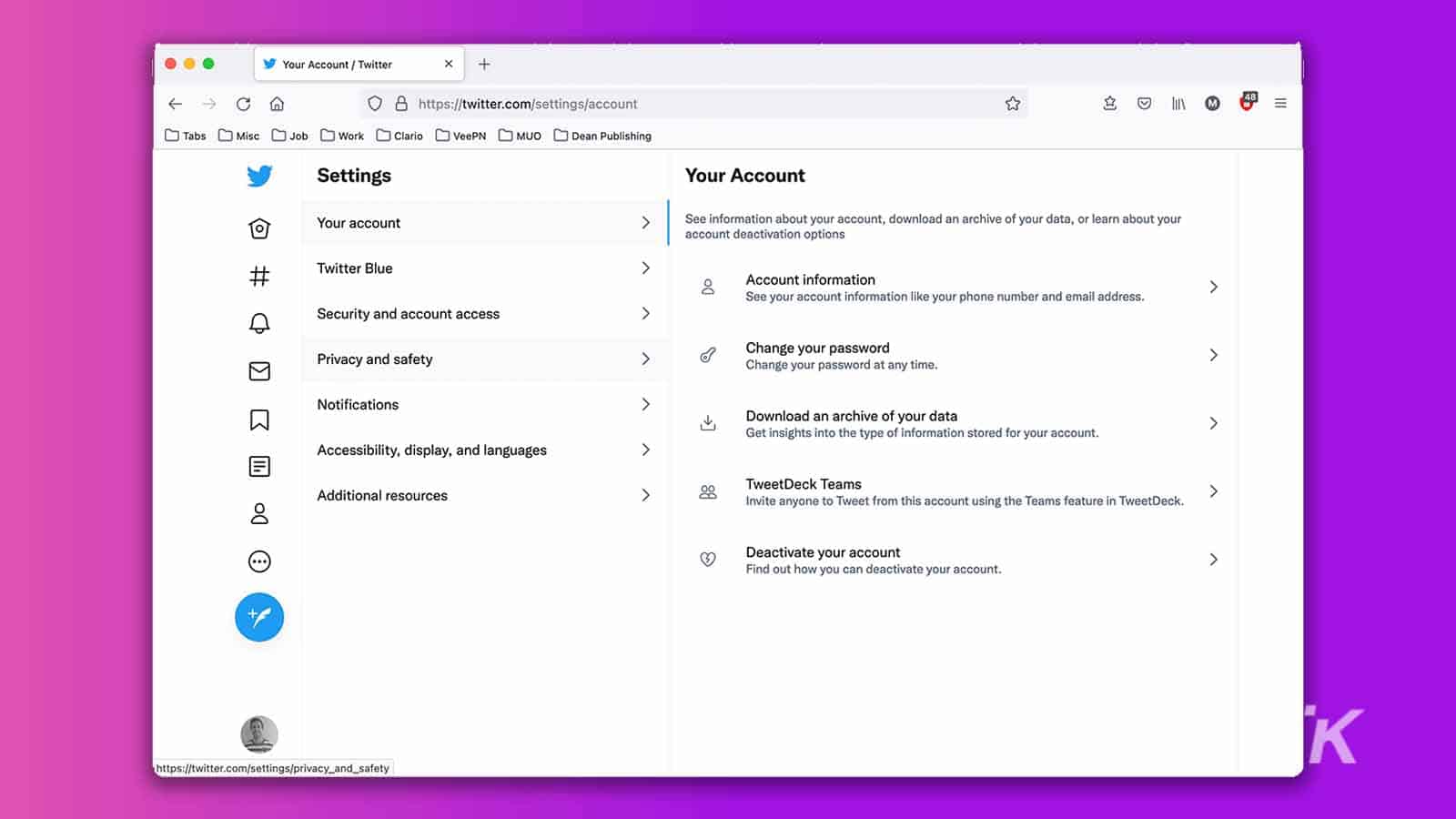
Task: Select Additional resources in Settings
Action: (485, 496)
